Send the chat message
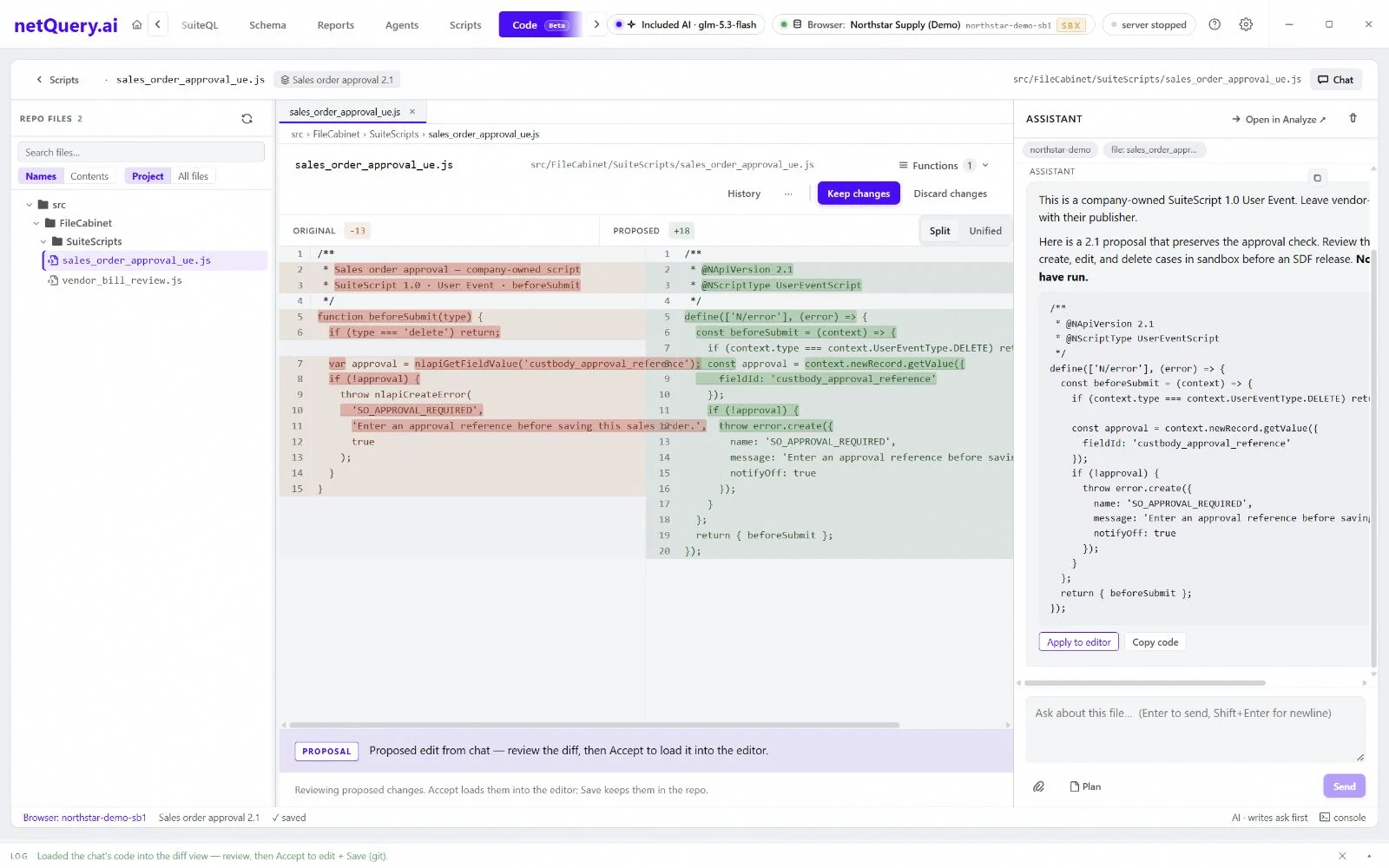Screen dimensions: 1389x868 (x=1344, y=786)
